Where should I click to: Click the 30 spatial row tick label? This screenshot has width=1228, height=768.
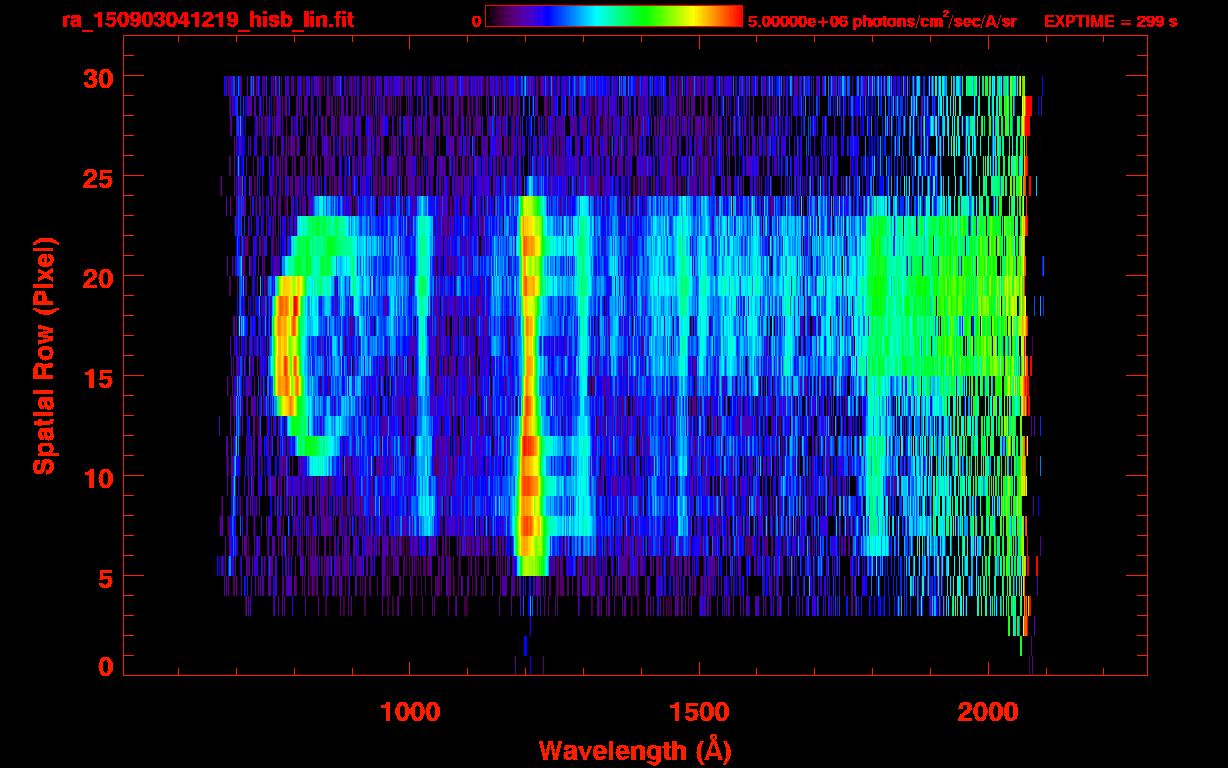point(96,77)
